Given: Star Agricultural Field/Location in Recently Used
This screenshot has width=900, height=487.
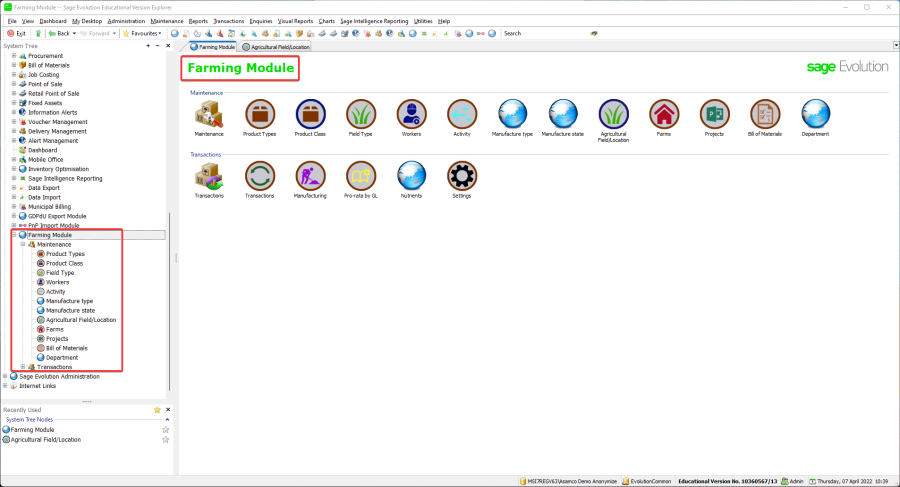Looking at the screenshot, I should [x=166, y=439].
